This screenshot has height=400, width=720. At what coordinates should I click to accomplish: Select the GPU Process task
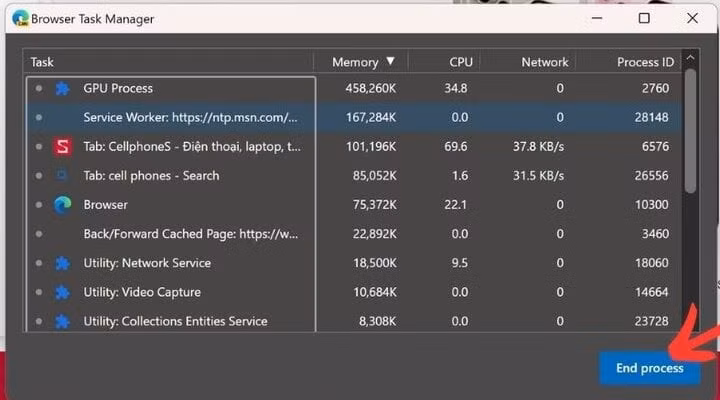[354, 88]
